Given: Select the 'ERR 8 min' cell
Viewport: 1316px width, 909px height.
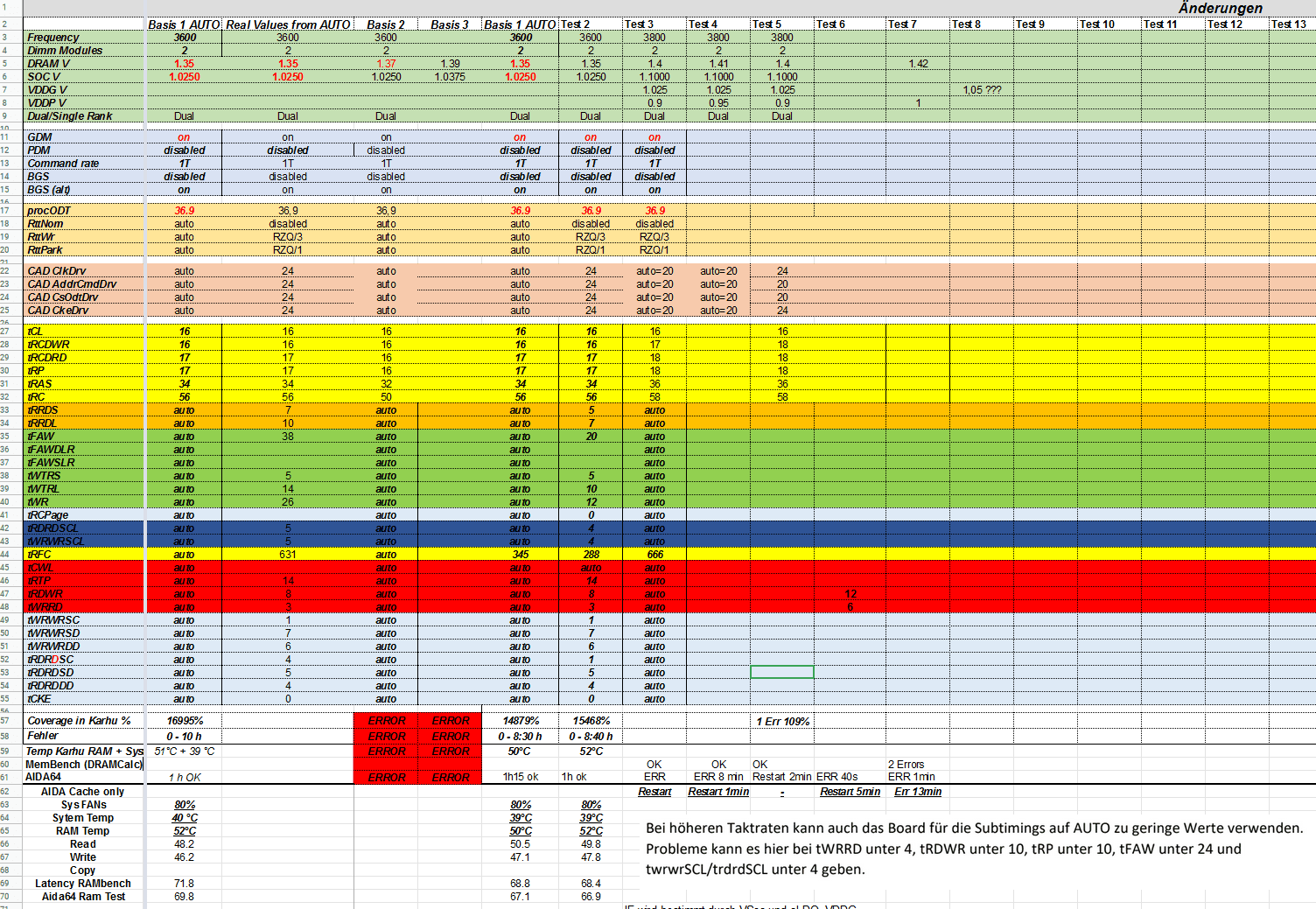Looking at the screenshot, I should (718, 777).
